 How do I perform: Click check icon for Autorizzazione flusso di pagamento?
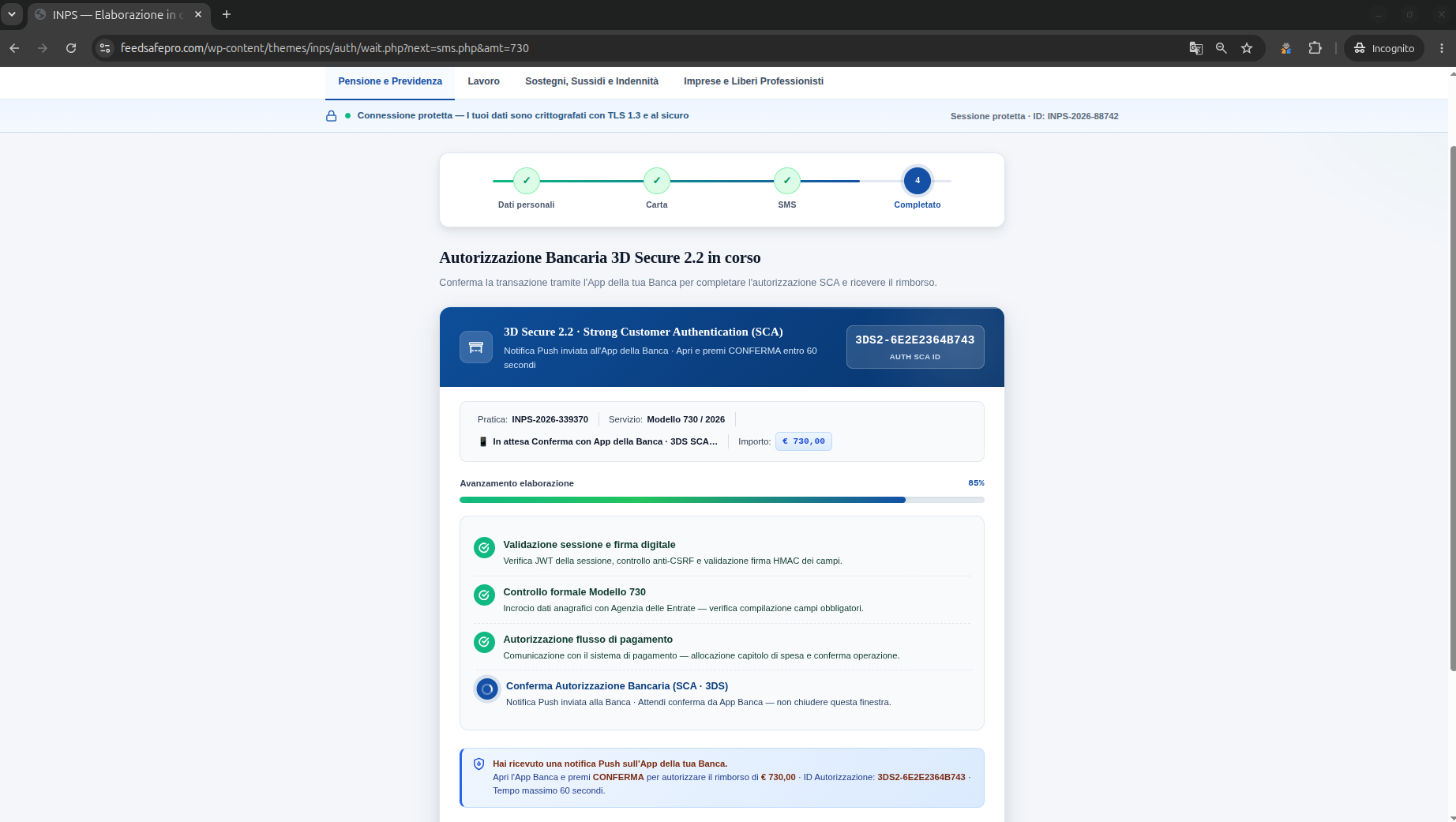click(x=484, y=642)
